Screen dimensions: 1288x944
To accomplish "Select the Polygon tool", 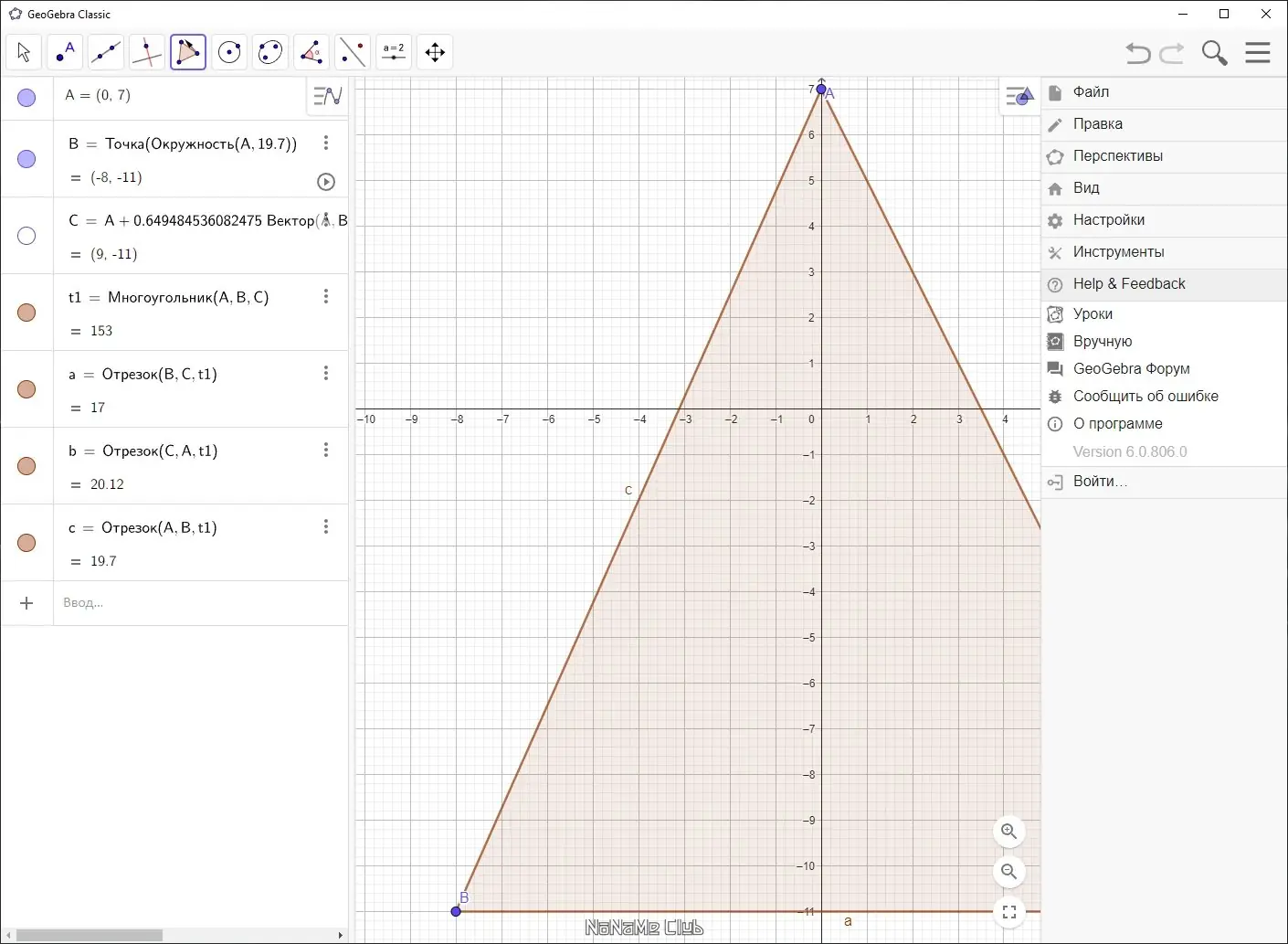I will click(x=188, y=52).
